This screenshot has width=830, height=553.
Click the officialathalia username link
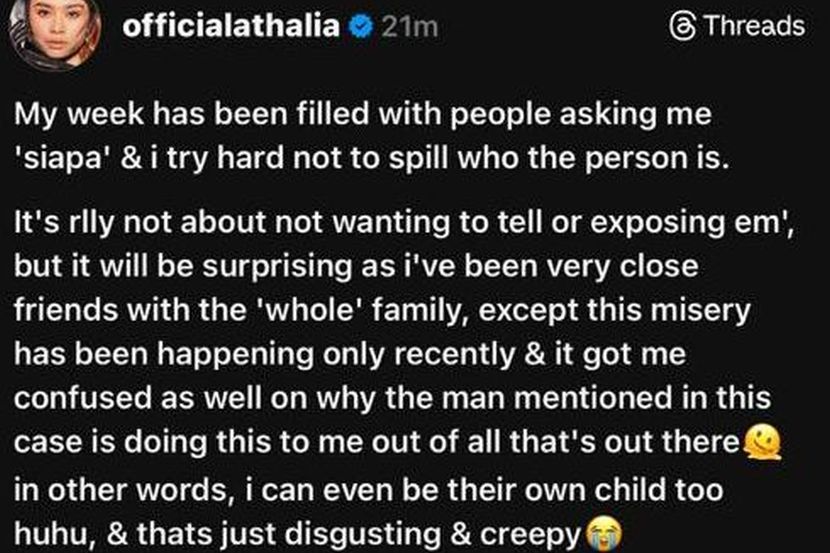pos(230,27)
